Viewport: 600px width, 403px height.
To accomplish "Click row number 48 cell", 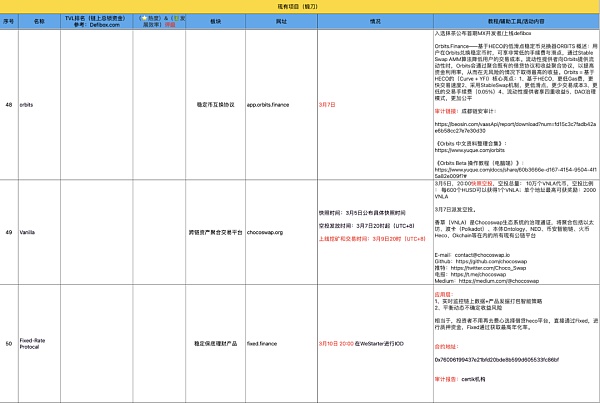I will (9, 103).
